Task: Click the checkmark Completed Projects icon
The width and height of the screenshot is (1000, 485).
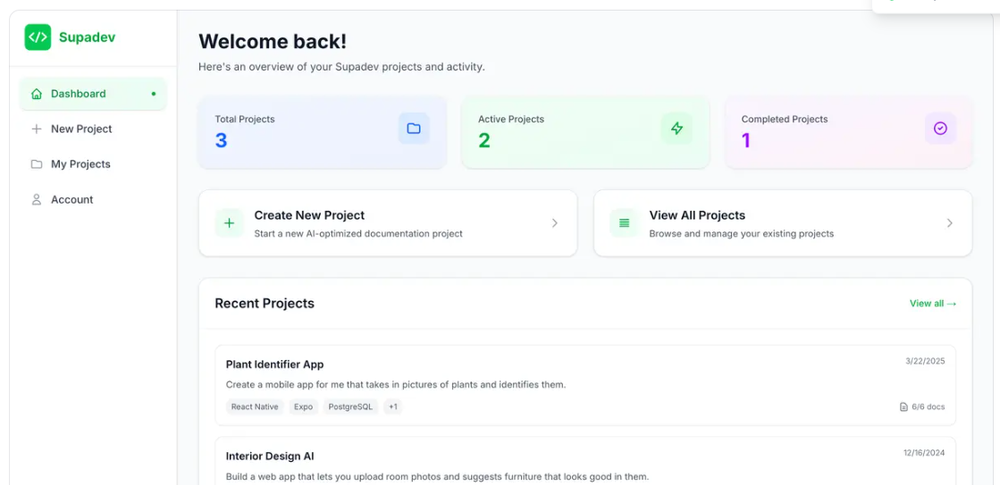Action: point(940,128)
